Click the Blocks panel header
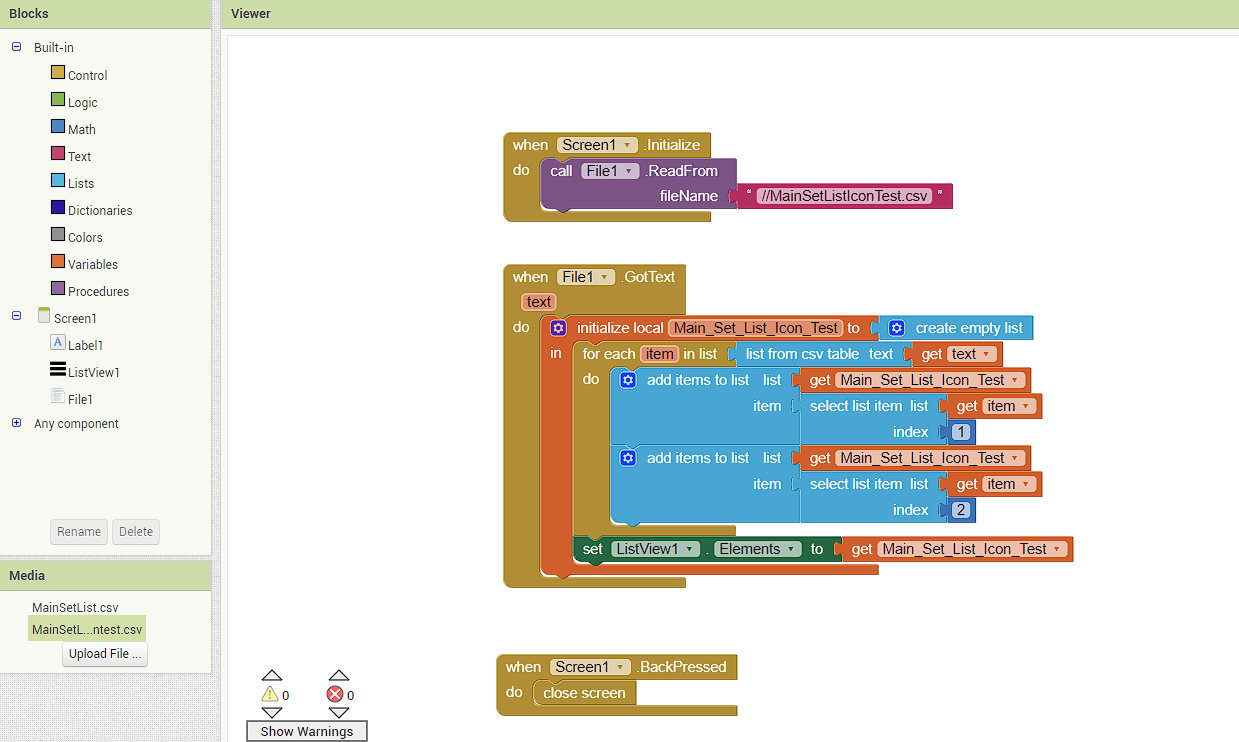 tap(105, 14)
